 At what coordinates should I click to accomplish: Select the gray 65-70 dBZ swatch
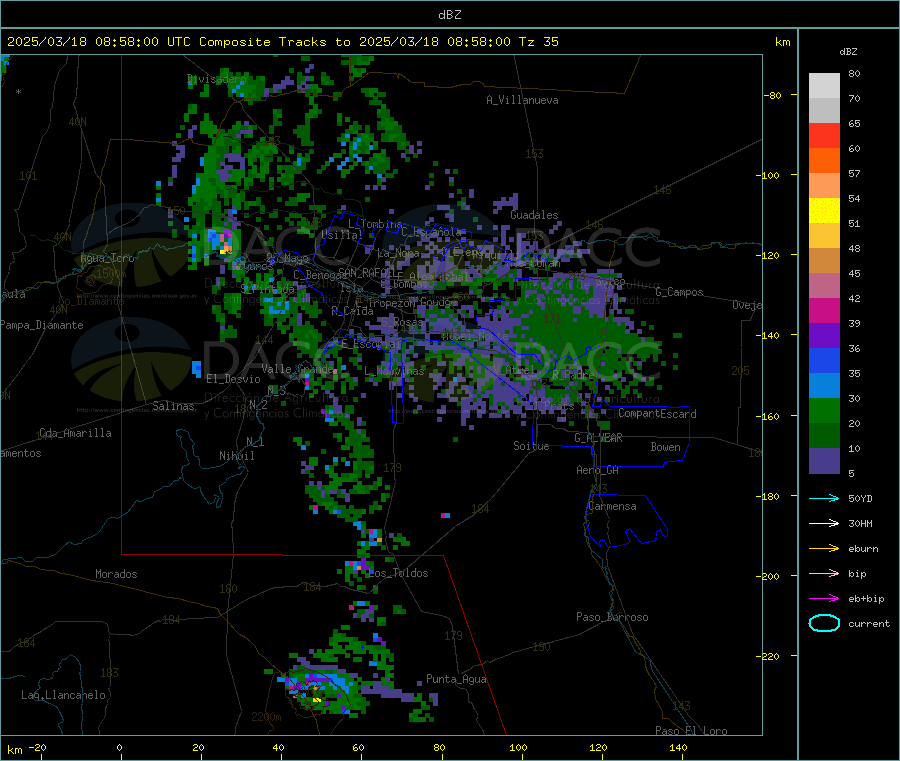(824, 111)
